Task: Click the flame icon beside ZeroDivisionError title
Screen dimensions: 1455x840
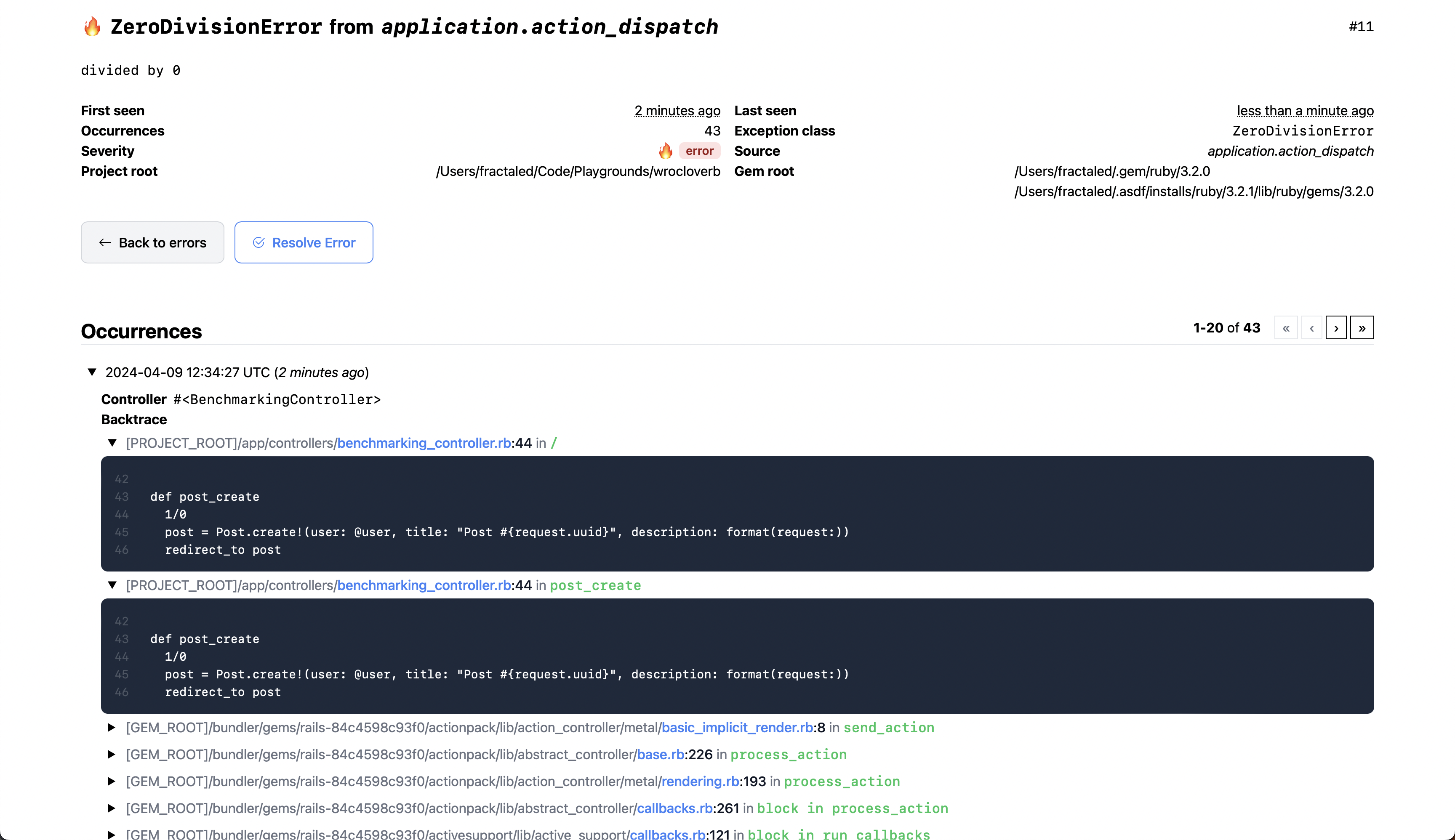Action: [92, 27]
